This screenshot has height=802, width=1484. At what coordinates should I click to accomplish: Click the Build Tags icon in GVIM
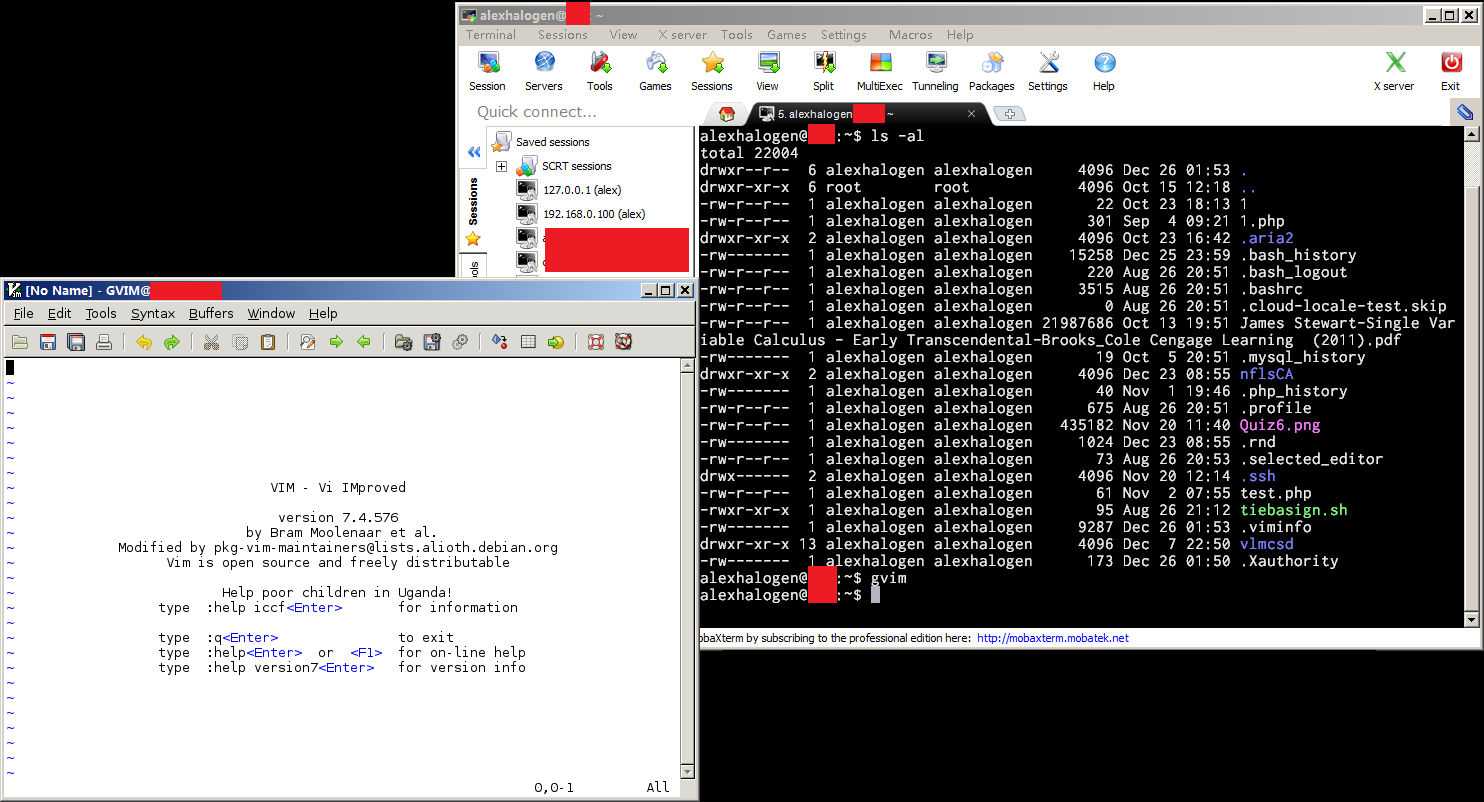click(x=528, y=342)
